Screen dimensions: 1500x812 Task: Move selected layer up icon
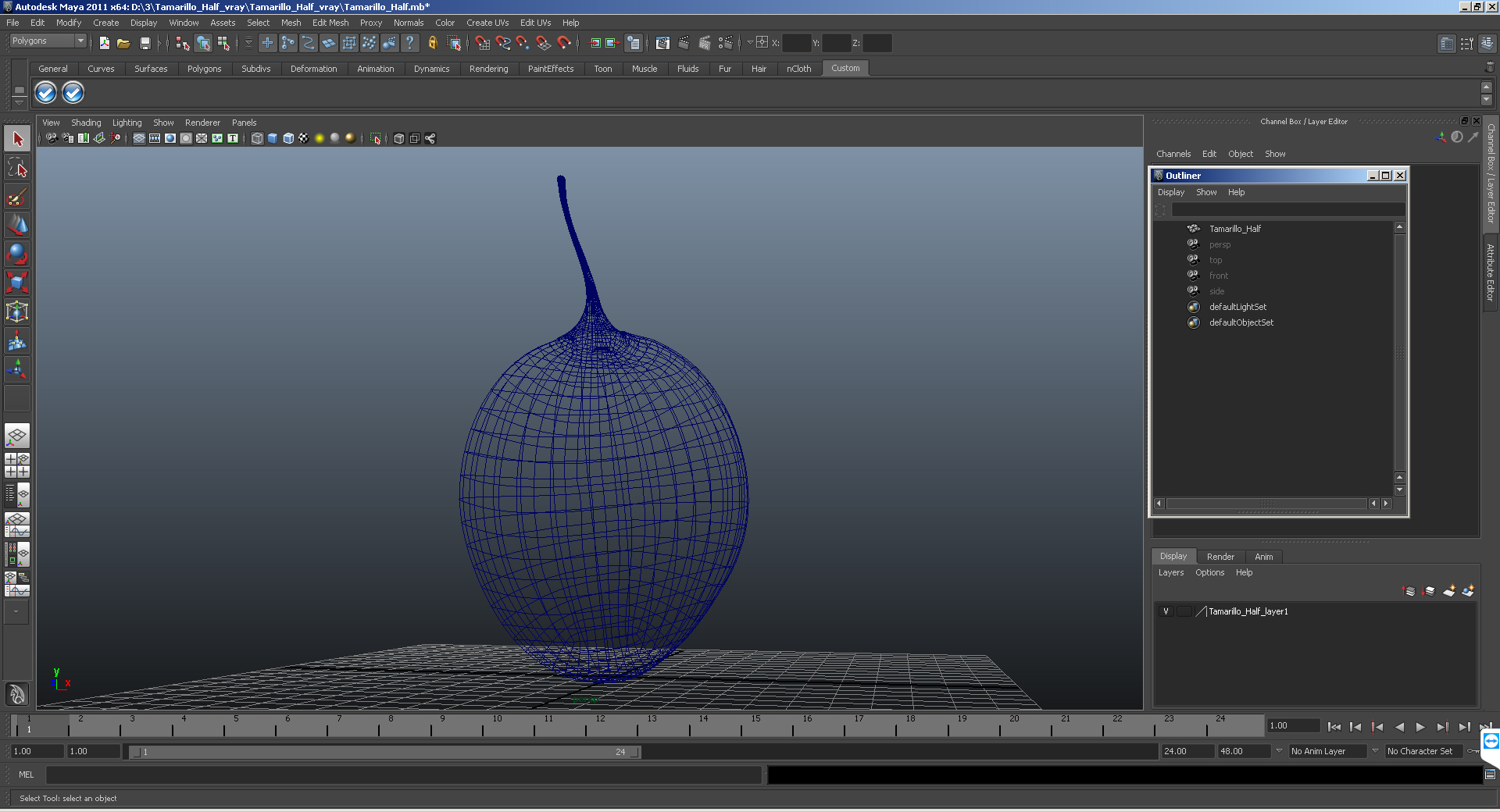click(x=1409, y=591)
